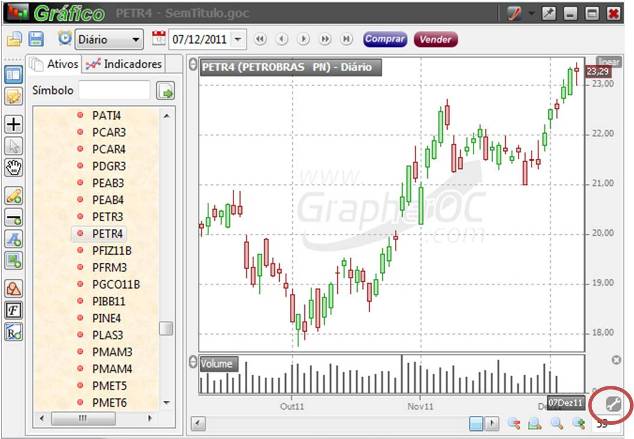Select the trend line drawing tool
Viewport: 634px width, 439px height.
(13, 196)
